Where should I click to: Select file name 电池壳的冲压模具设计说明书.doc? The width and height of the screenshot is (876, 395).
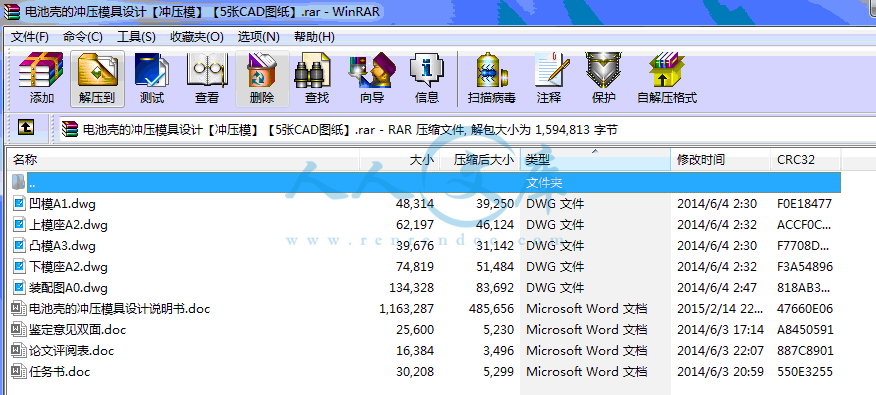pos(119,309)
